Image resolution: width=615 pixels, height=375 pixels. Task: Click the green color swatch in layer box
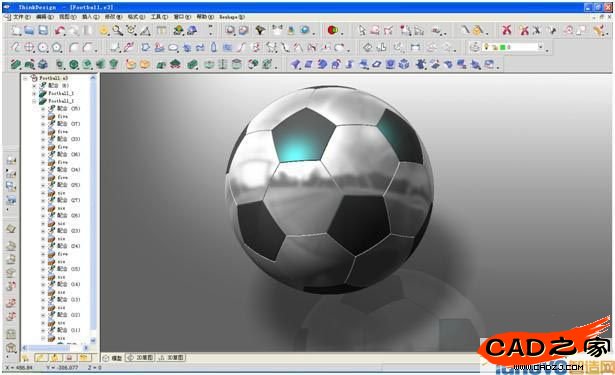[x=502, y=47]
